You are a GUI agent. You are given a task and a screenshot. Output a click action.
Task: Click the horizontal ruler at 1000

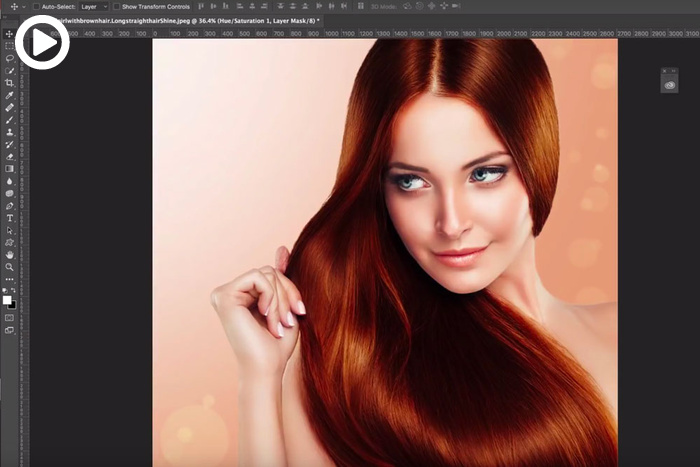332,34
